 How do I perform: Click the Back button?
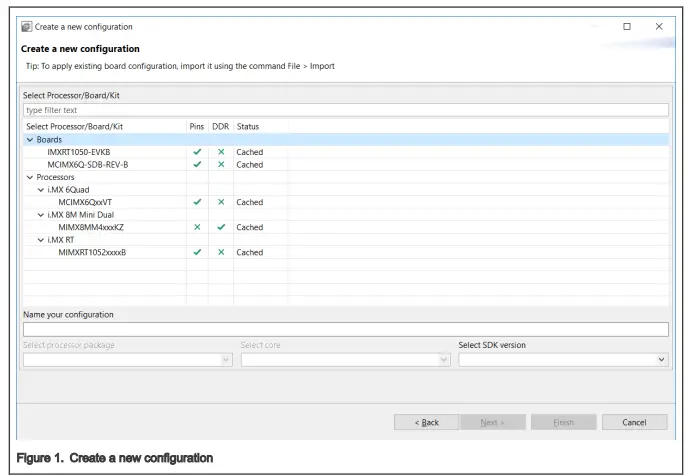(x=426, y=423)
